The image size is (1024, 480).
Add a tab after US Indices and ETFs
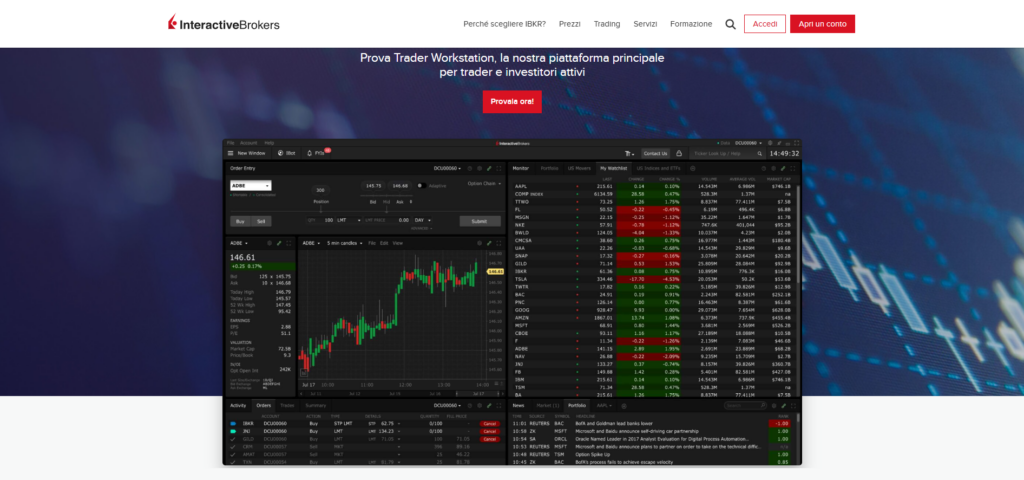693,168
